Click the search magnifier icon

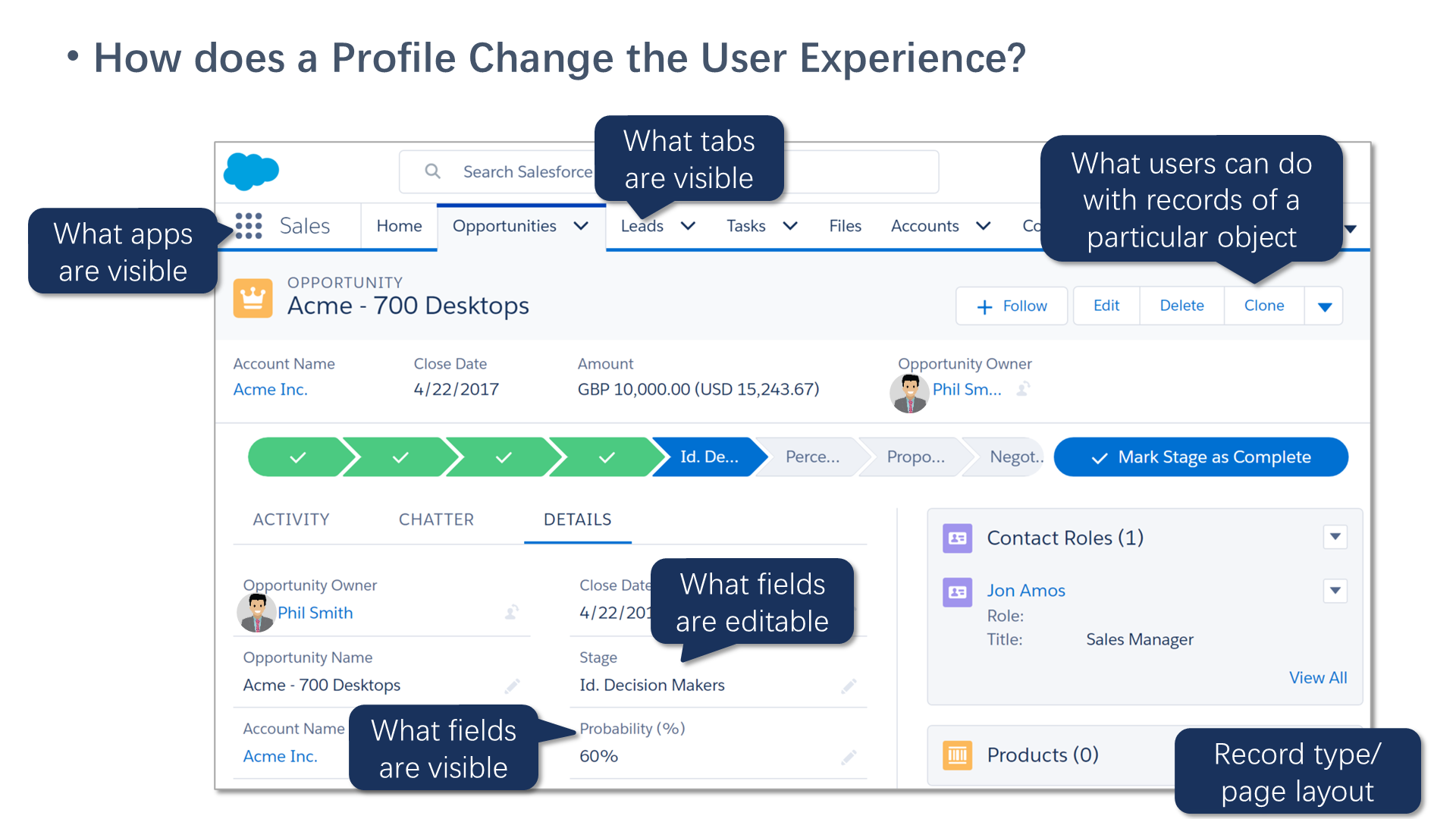tap(432, 171)
